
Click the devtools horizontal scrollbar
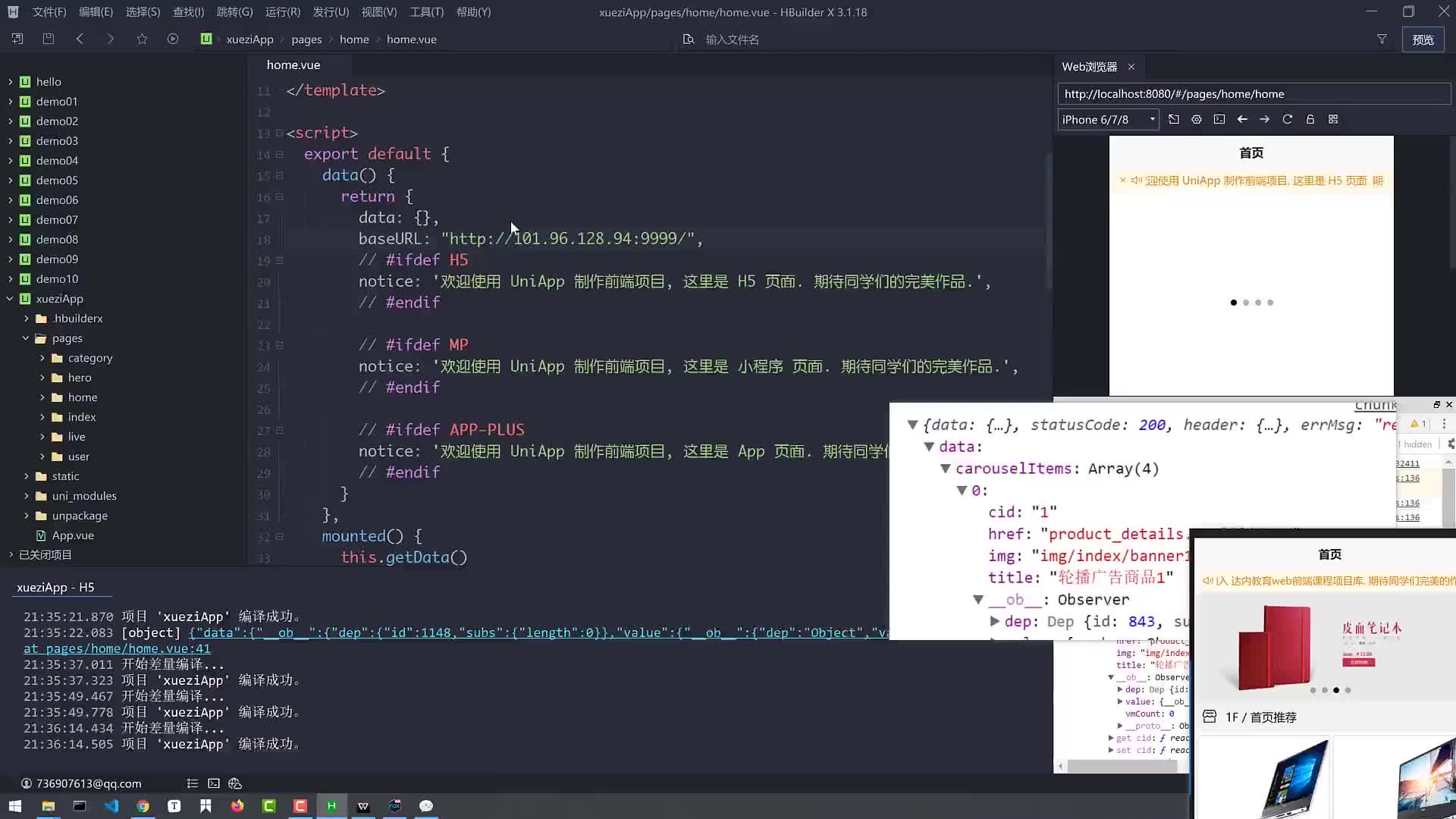tap(1122, 766)
